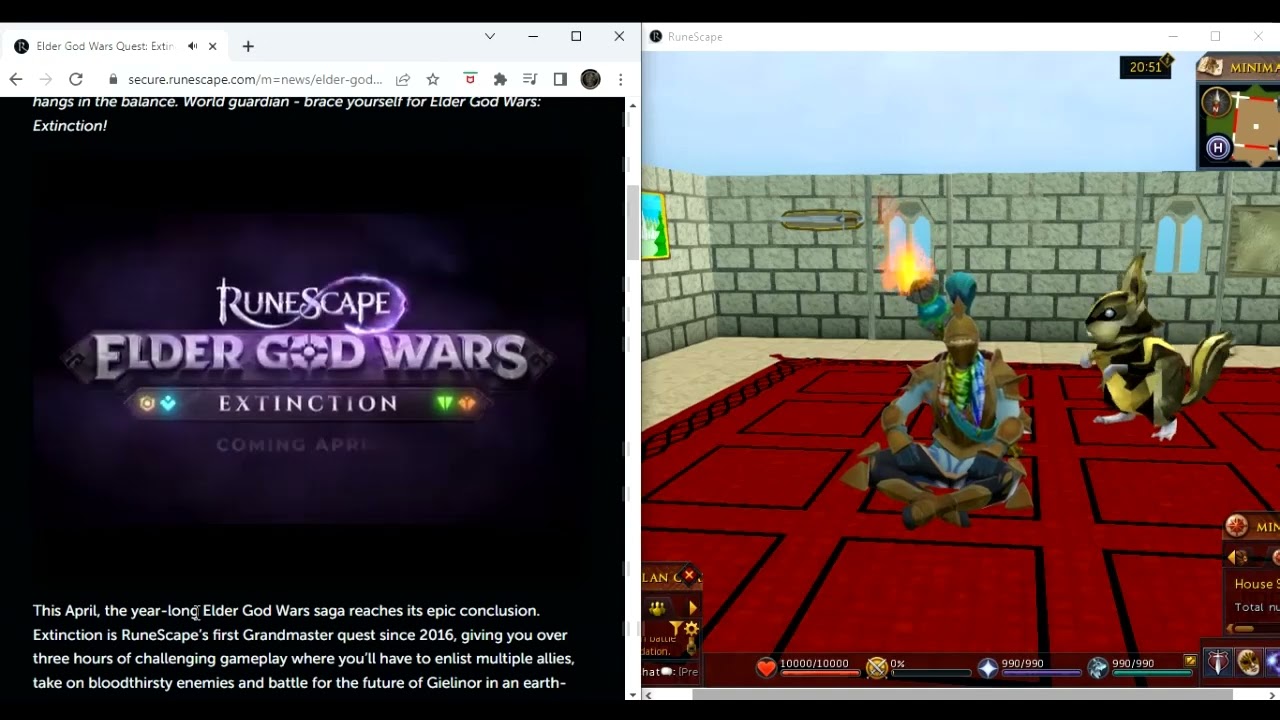The image size is (1280, 720).
Task: Go back in the Chrome browser
Action: click(16, 79)
